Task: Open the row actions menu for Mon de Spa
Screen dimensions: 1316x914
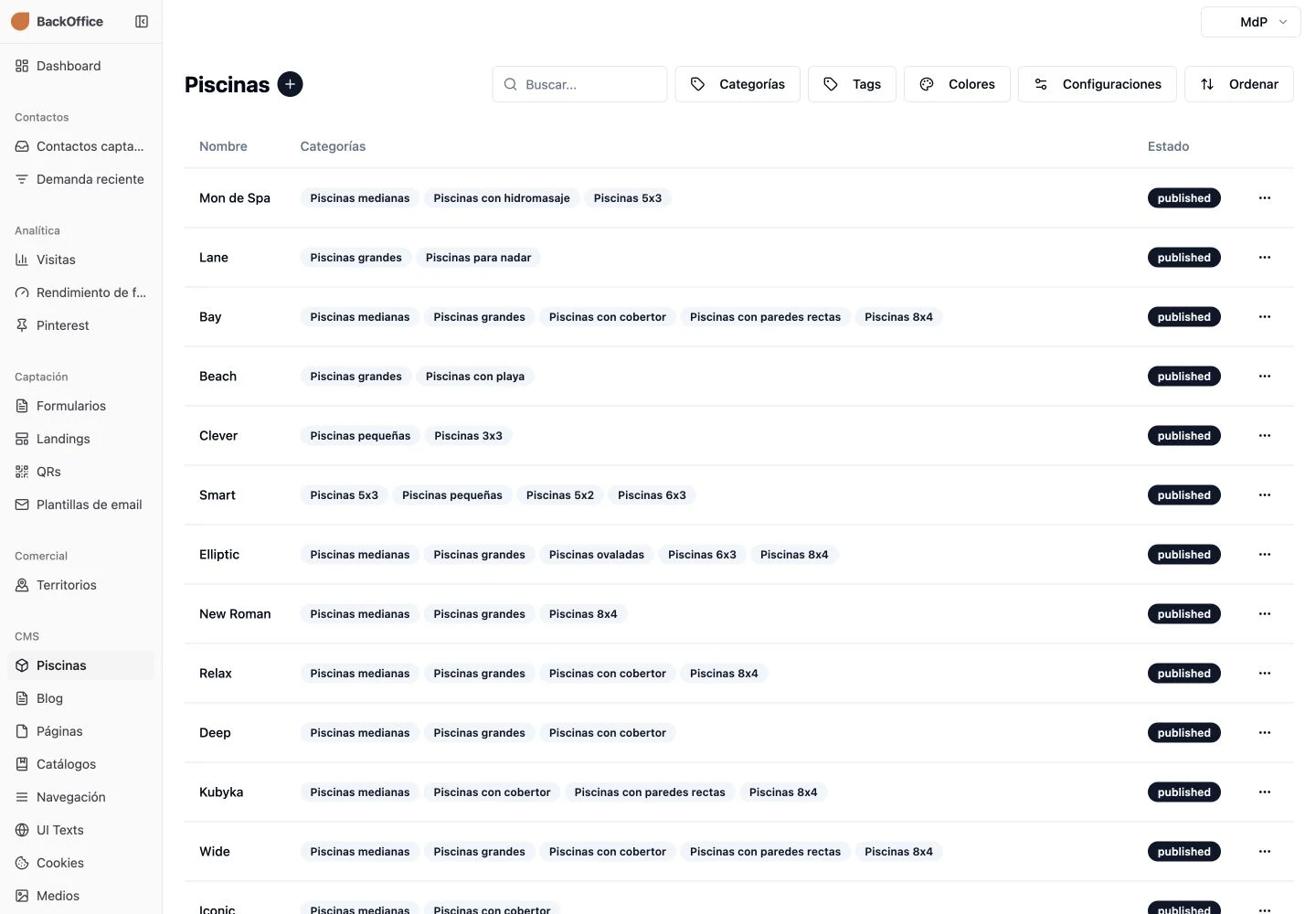Action: (x=1265, y=197)
